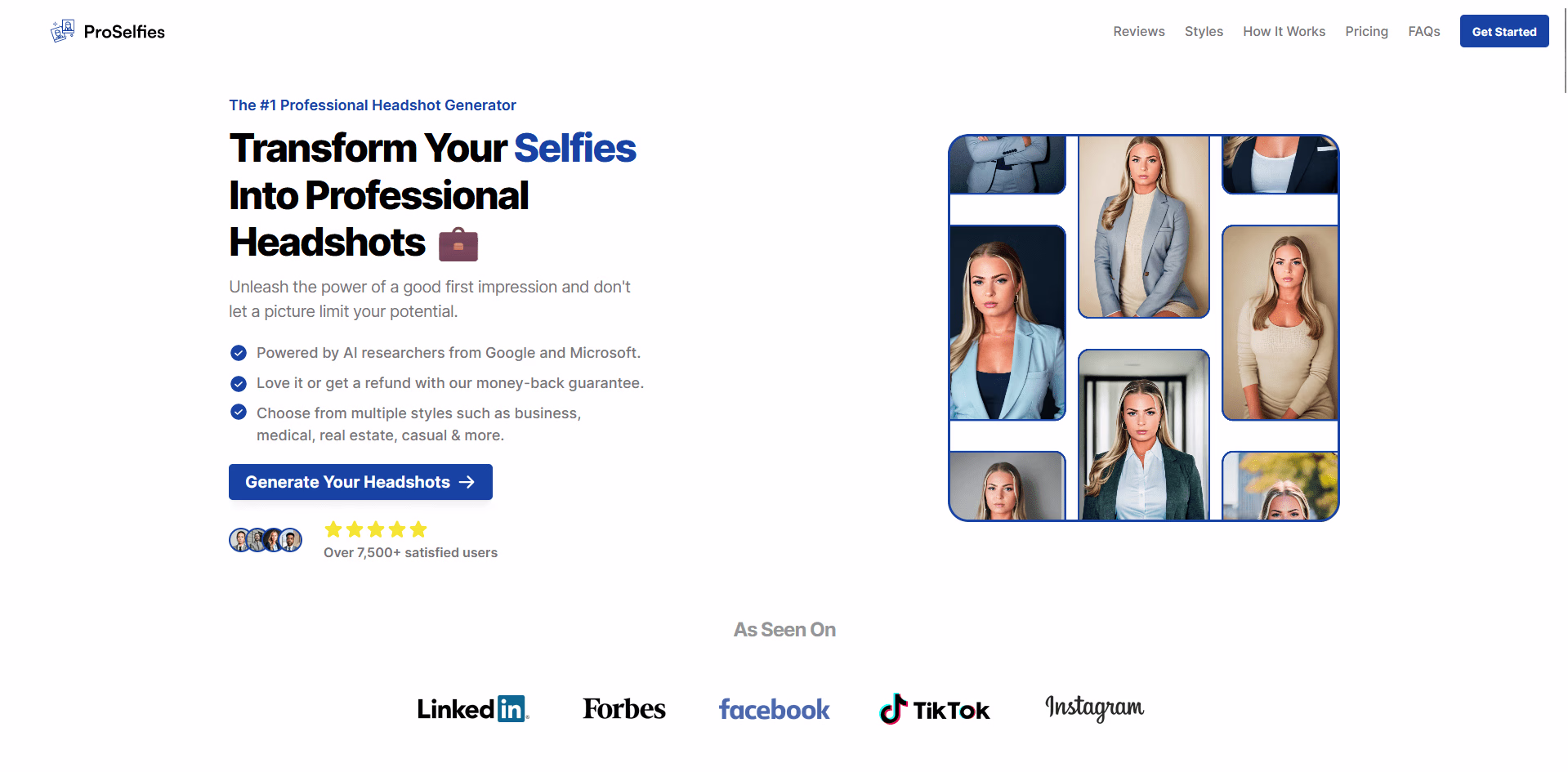
Task: Click the Forbes logo
Action: click(x=624, y=709)
